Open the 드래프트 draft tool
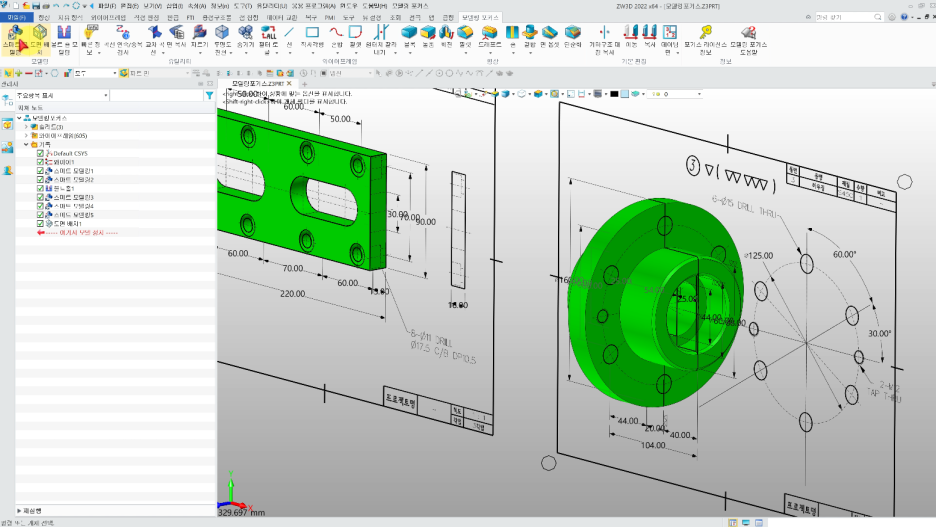The image size is (936, 527). [489, 36]
